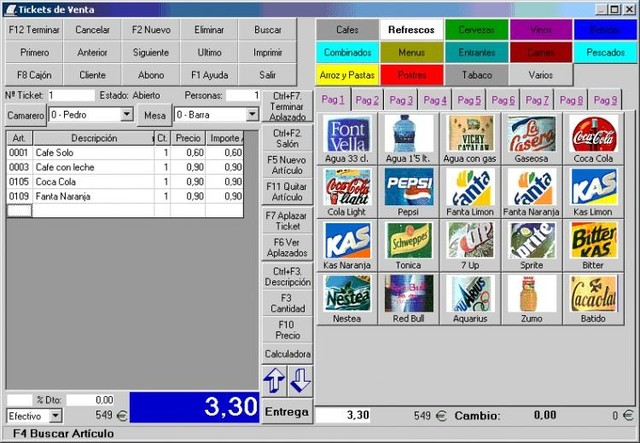Select the green Cervezas category

(x=476, y=30)
